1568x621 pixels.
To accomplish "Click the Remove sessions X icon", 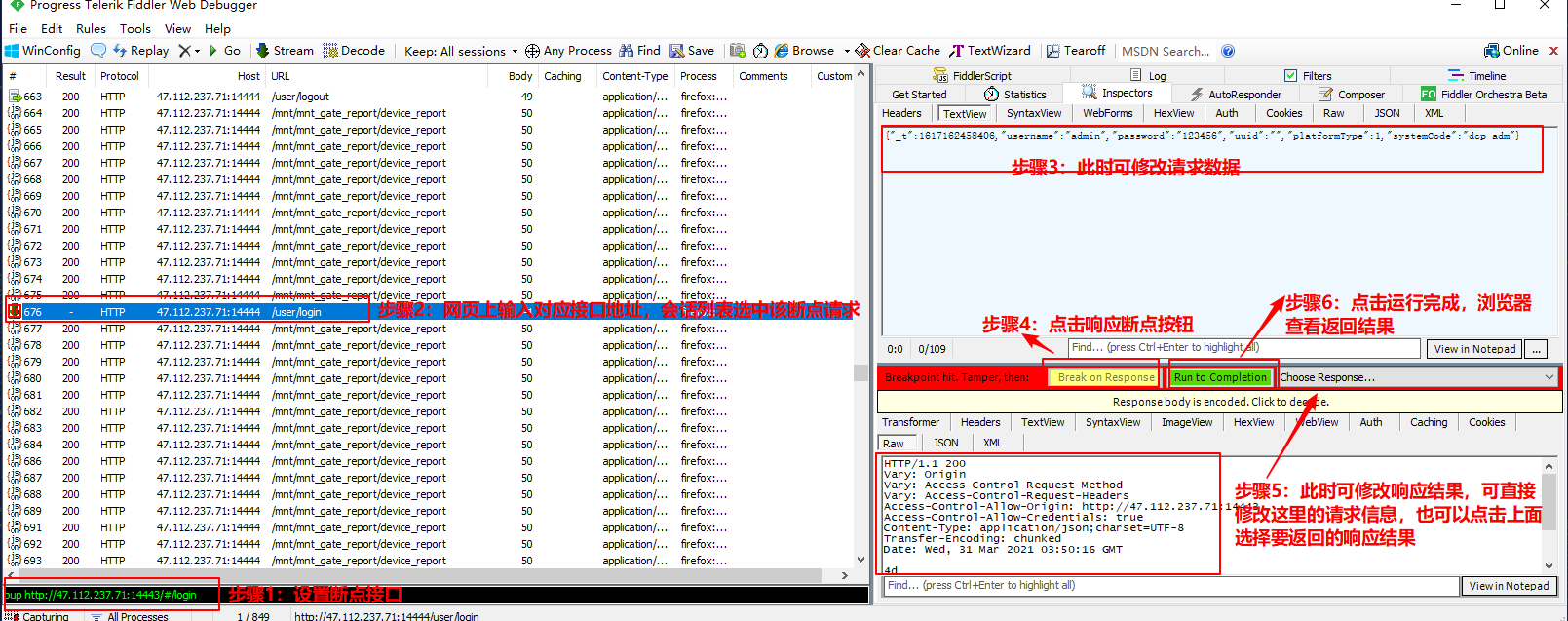I will coord(184,51).
